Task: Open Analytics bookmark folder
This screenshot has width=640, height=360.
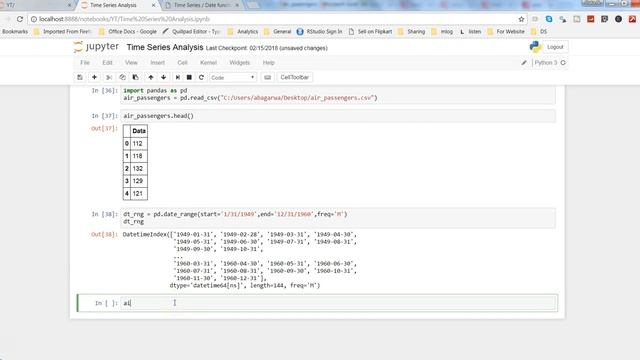Action: (243, 31)
